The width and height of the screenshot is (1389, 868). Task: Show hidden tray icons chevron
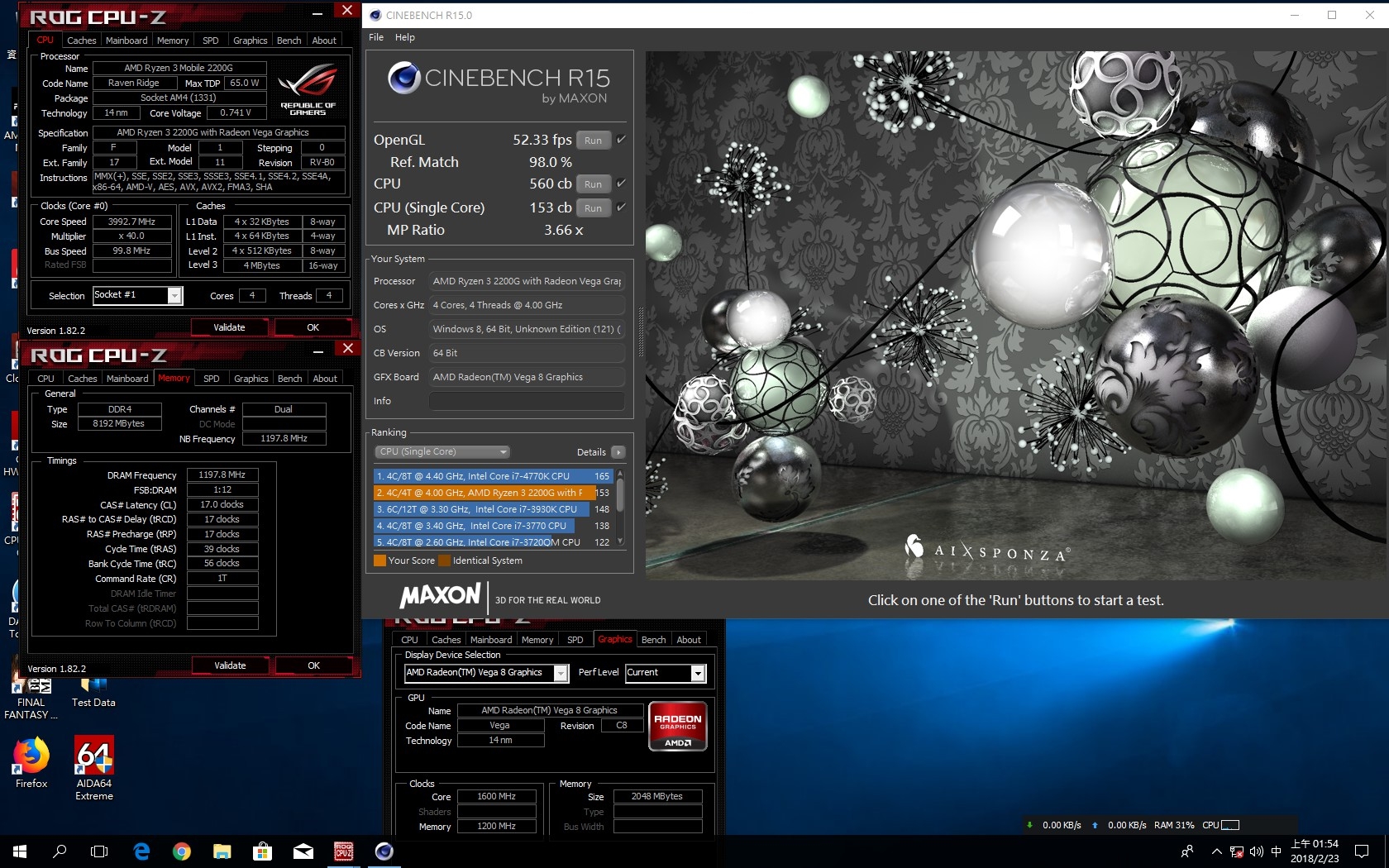(x=1216, y=851)
